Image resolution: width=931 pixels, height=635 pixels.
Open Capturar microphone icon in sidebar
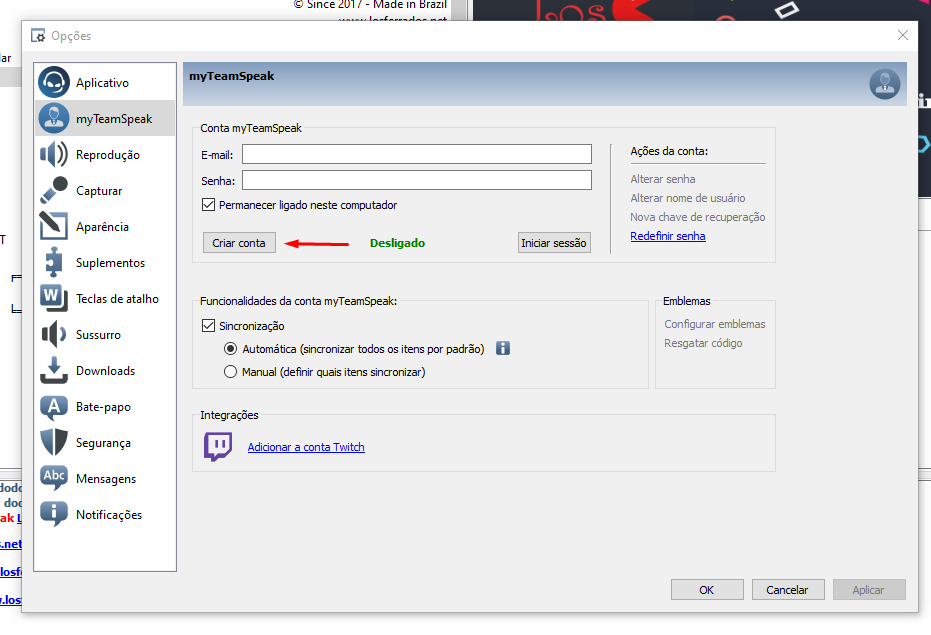tap(54, 191)
